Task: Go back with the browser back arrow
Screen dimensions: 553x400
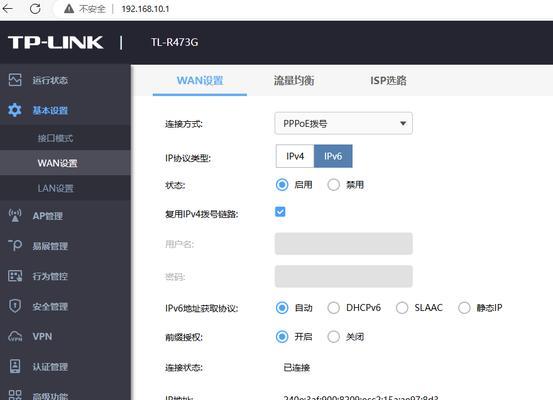Action: pos(8,8)
